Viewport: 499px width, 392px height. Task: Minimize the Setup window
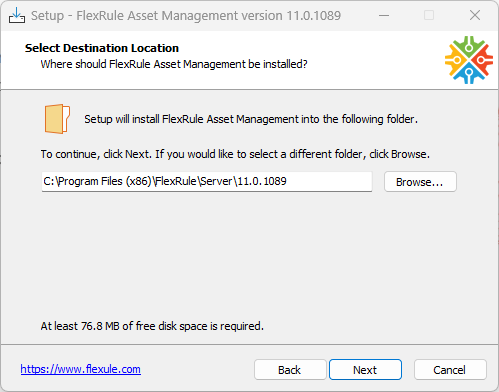384,15
